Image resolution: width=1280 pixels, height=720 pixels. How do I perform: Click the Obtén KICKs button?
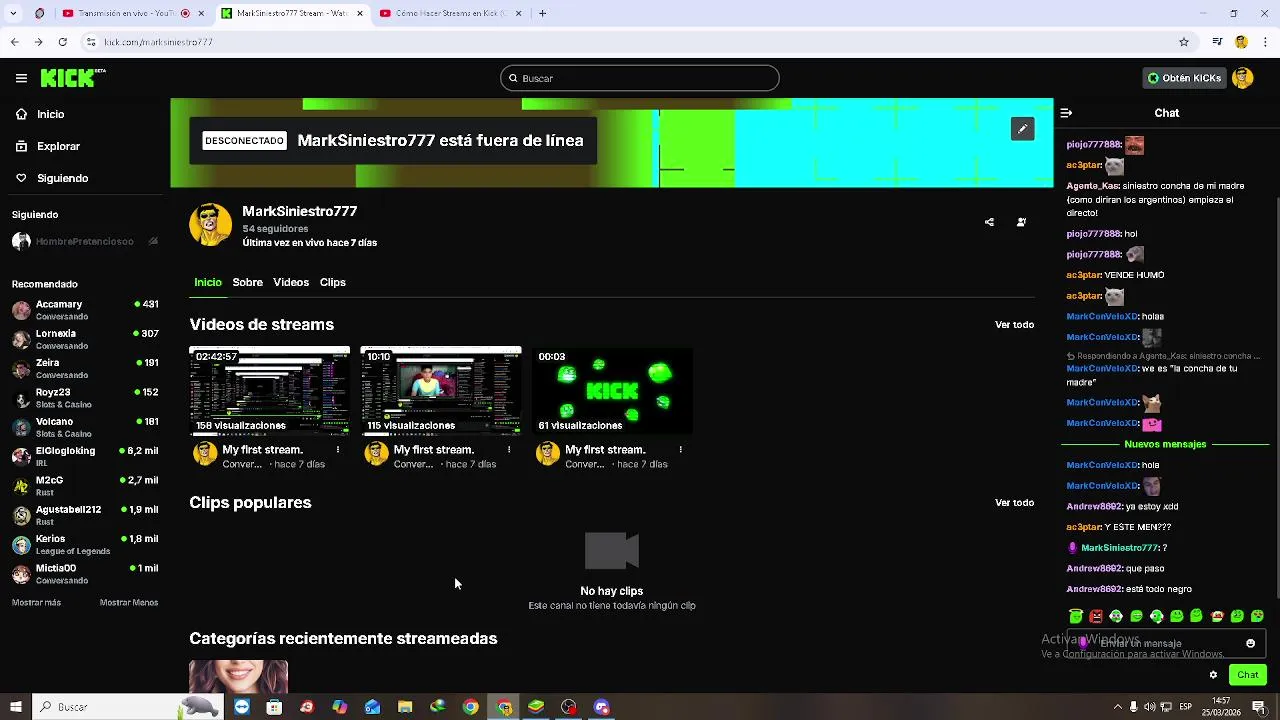pyautogui.click(x=1185, y=78)
